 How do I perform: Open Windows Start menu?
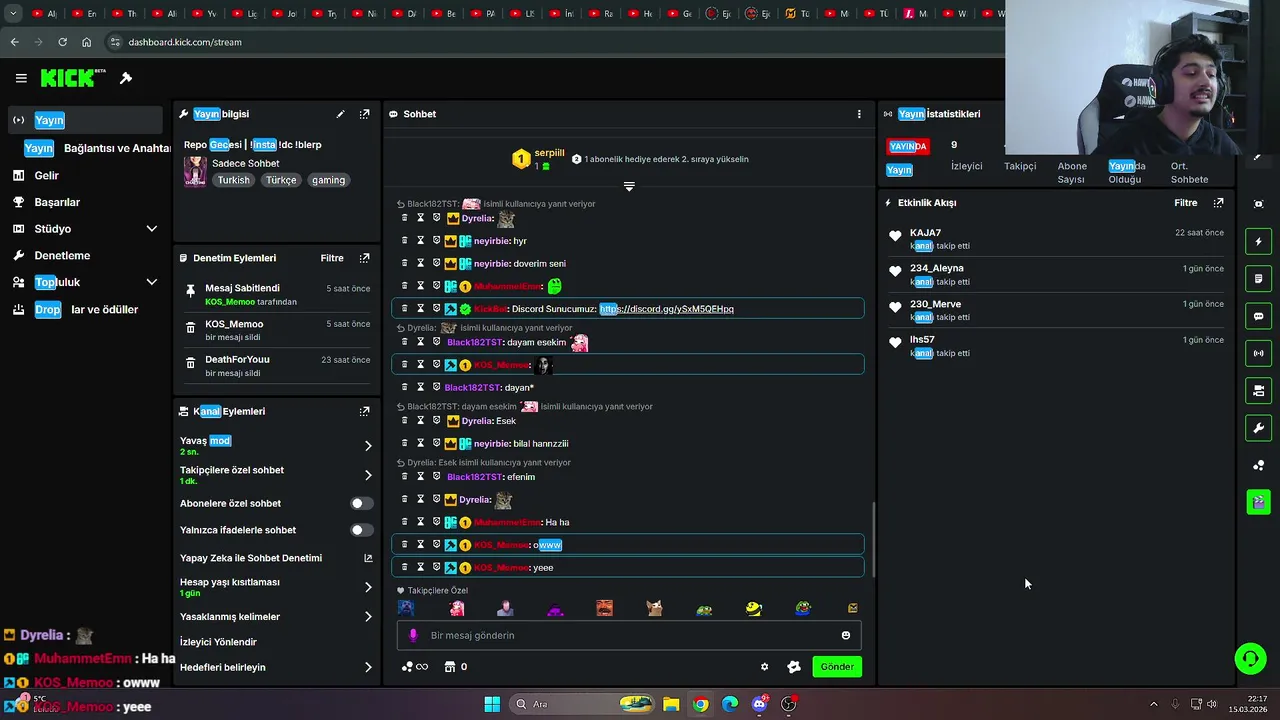point(492,704)
